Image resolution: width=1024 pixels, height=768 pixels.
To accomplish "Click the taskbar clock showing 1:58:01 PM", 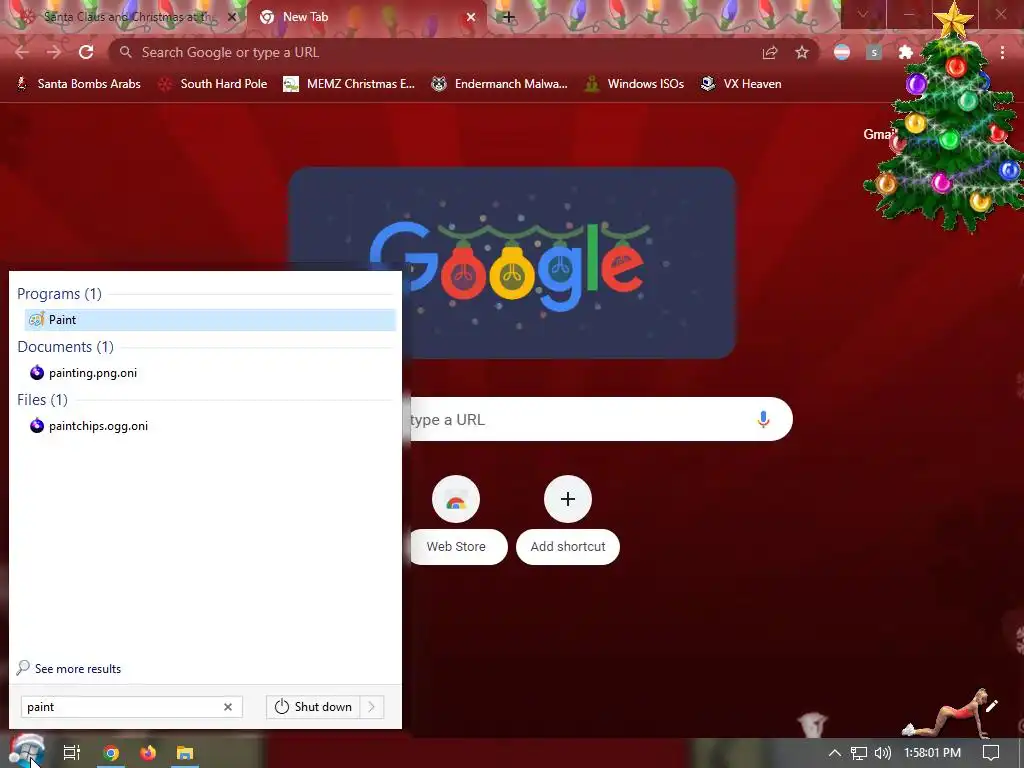I will tap(932, 753).
